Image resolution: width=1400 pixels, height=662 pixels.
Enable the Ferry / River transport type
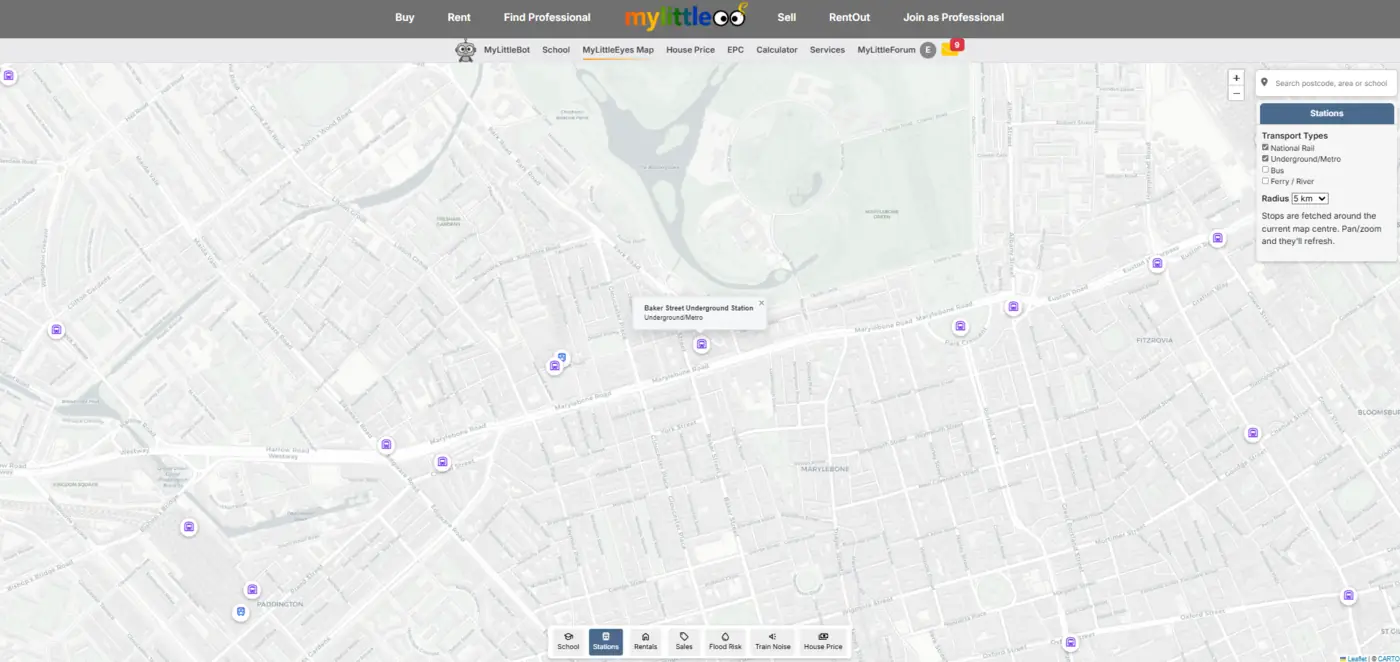coord(1265,181)
